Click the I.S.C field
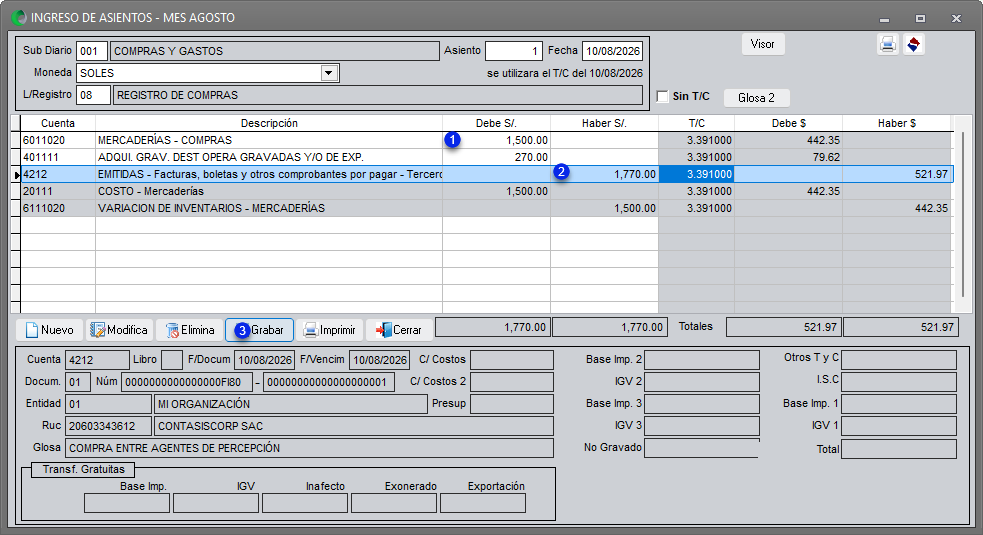983x535 pixels. [x=899, y=382]
